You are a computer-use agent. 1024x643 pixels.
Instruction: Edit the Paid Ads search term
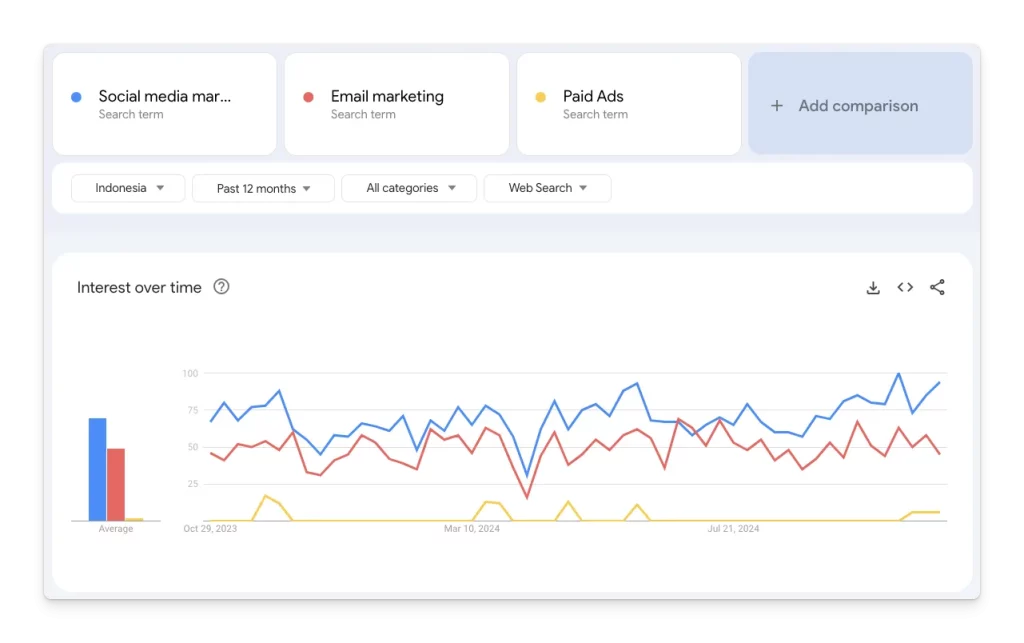pyautogui.click(x=629, y=104)
